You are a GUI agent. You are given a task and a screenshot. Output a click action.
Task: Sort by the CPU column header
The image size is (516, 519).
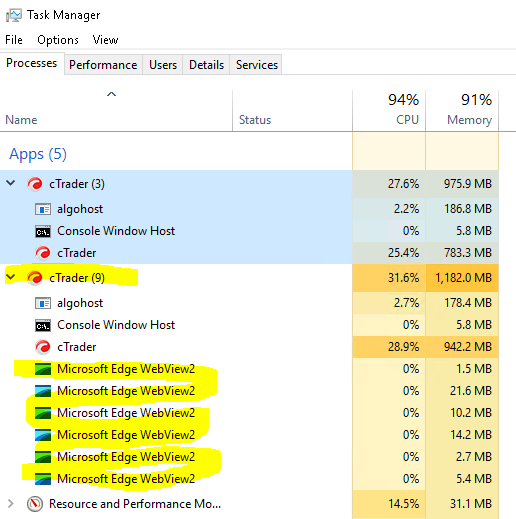pyautogui.click(x=389, y=110)
